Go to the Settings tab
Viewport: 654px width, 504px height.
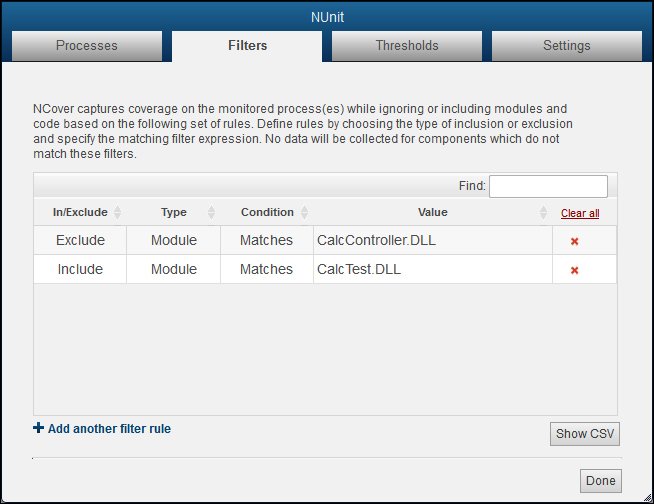tap(567, 45)
